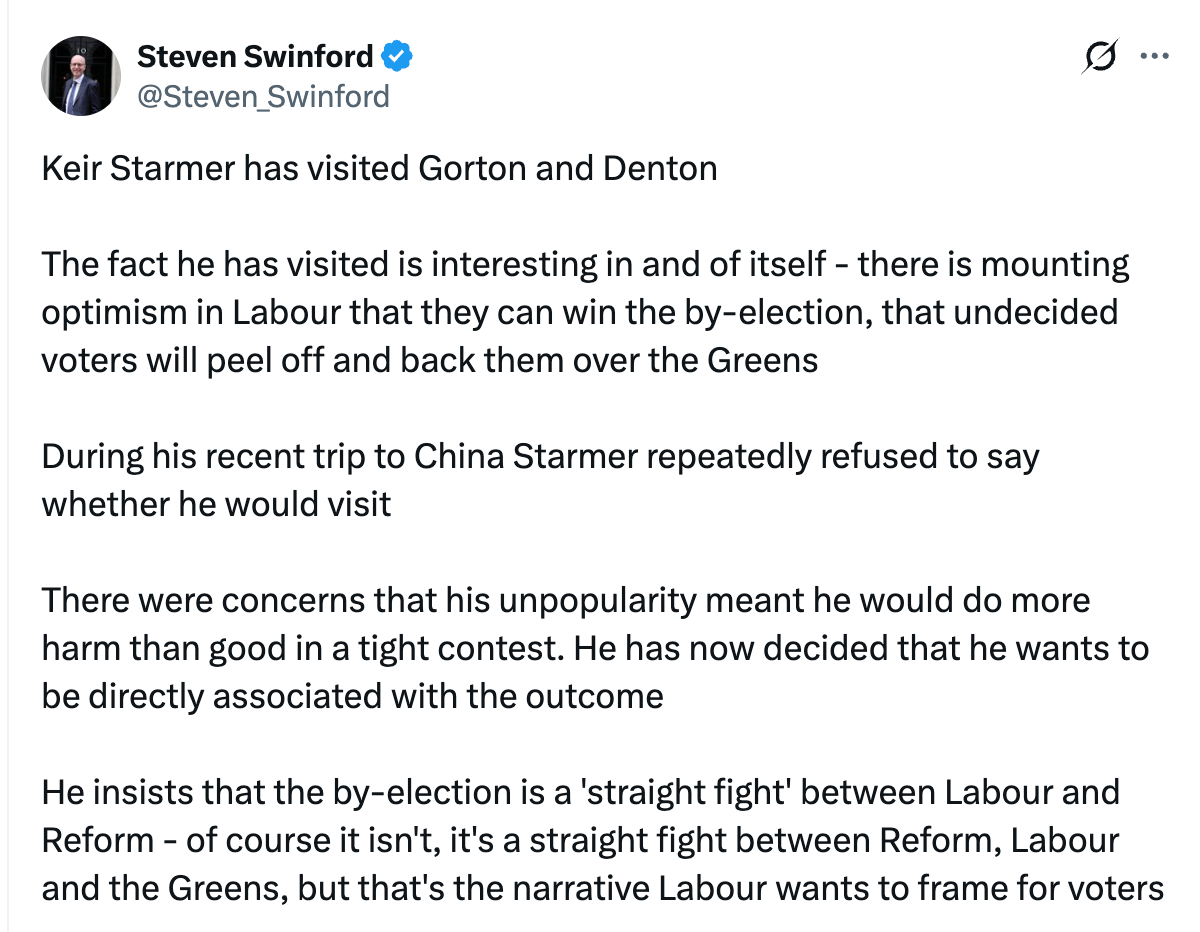The height and width of the screenshot is (932, 1200).
Task: Click the blue verified badge
Action: (399, 58)
